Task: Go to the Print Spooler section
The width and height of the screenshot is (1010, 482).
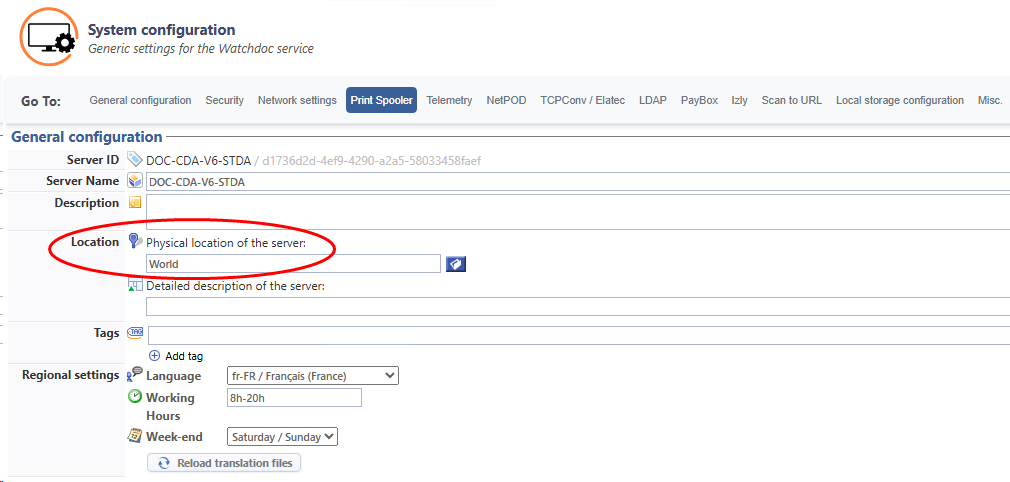Action: tap(382, 100)
